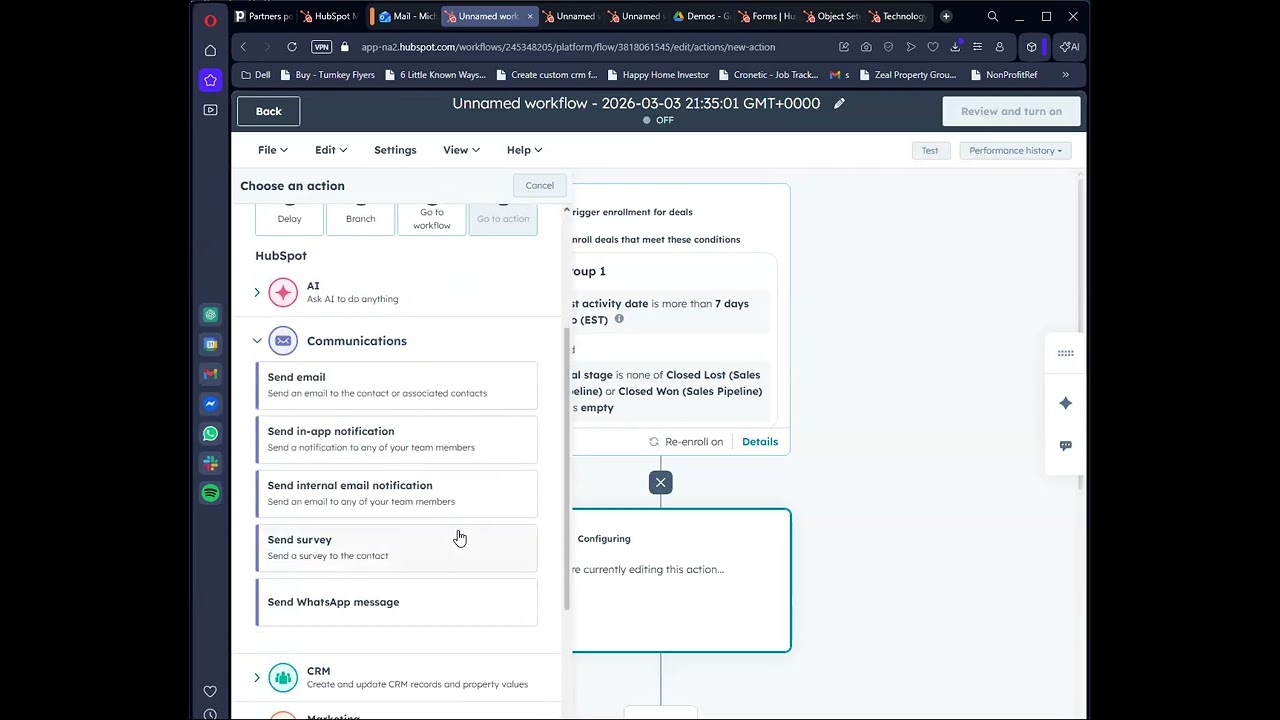
Task: Open the View menu
Action: pos(461,150)
